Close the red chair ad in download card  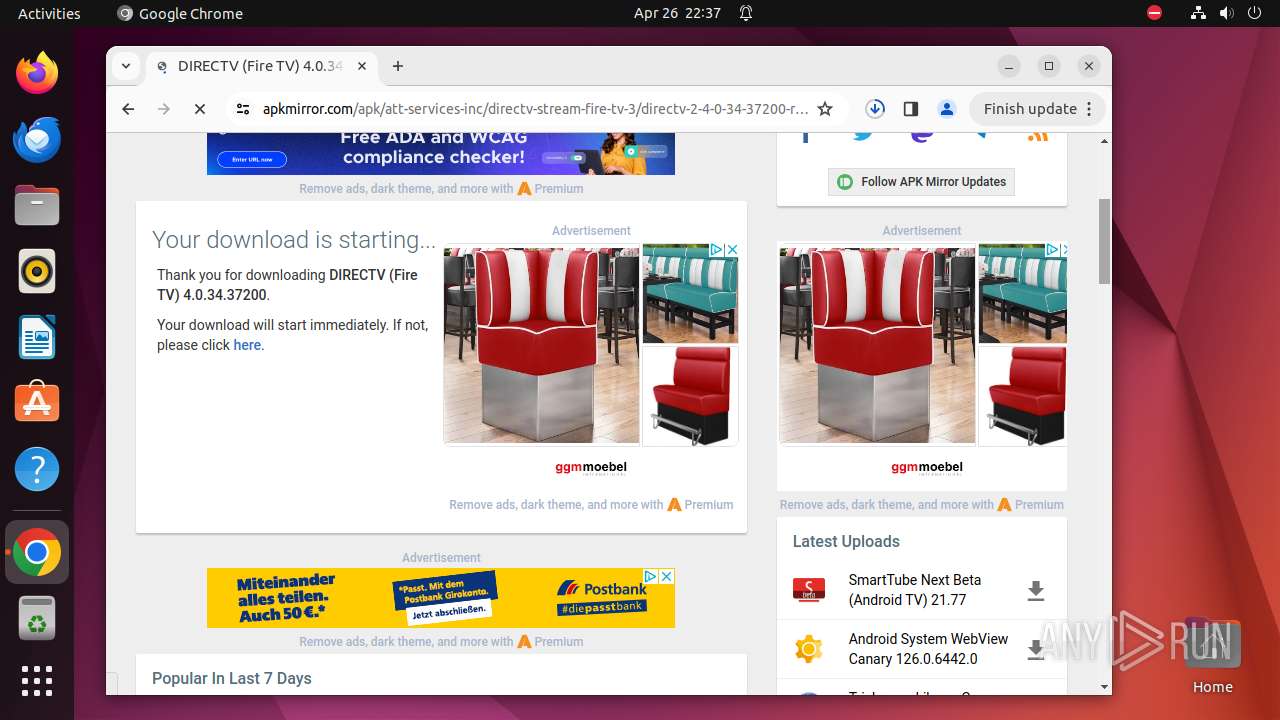pyautogui.click(x=731, y=249)
